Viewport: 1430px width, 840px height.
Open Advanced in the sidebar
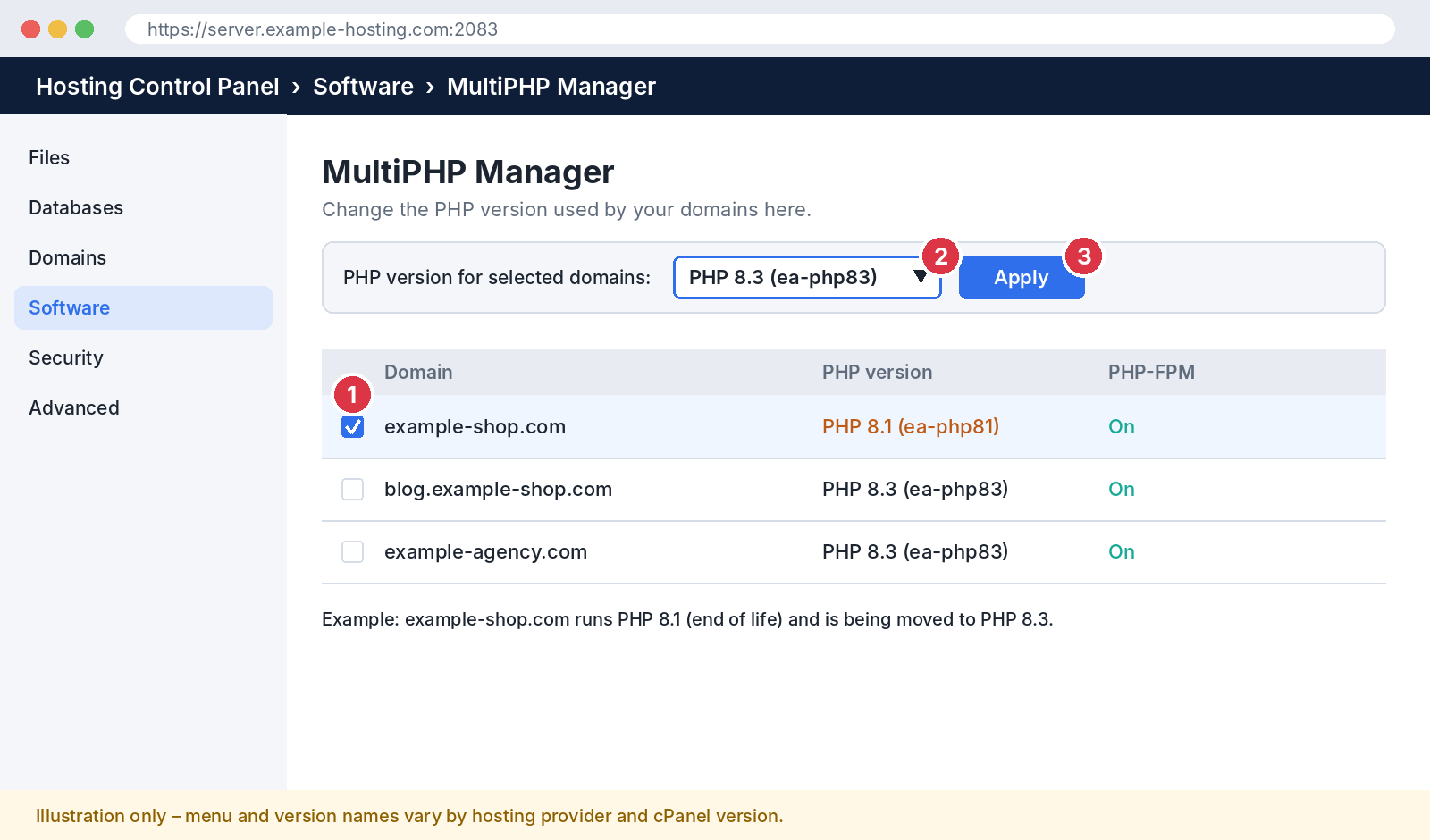click(143, 407)
